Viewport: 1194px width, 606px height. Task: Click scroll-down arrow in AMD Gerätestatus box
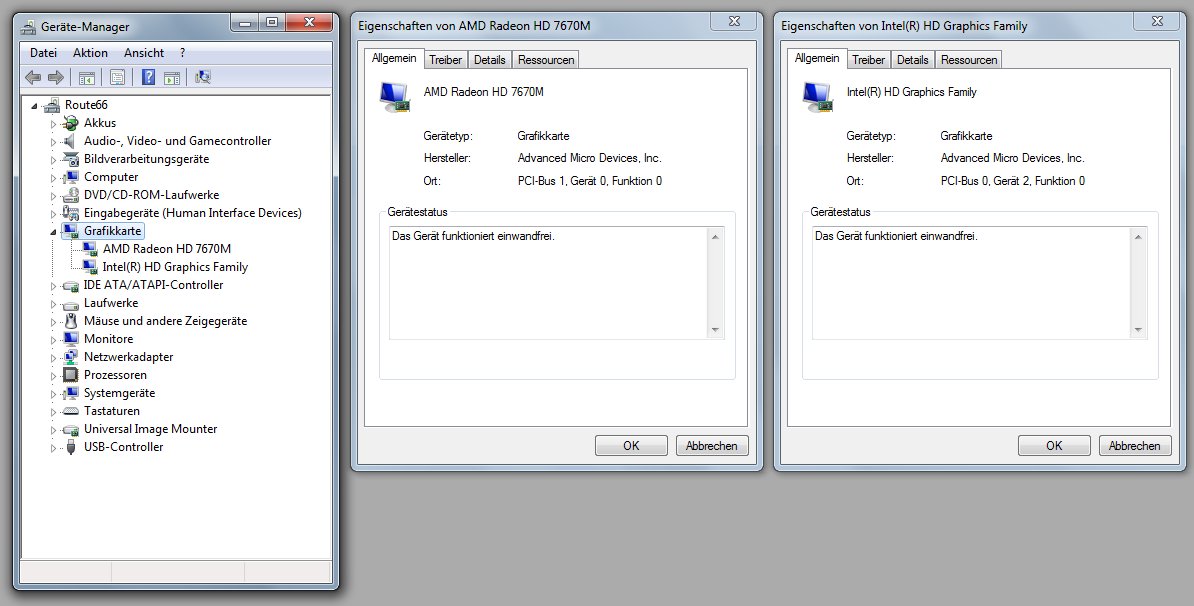click(x=715, y=330)
